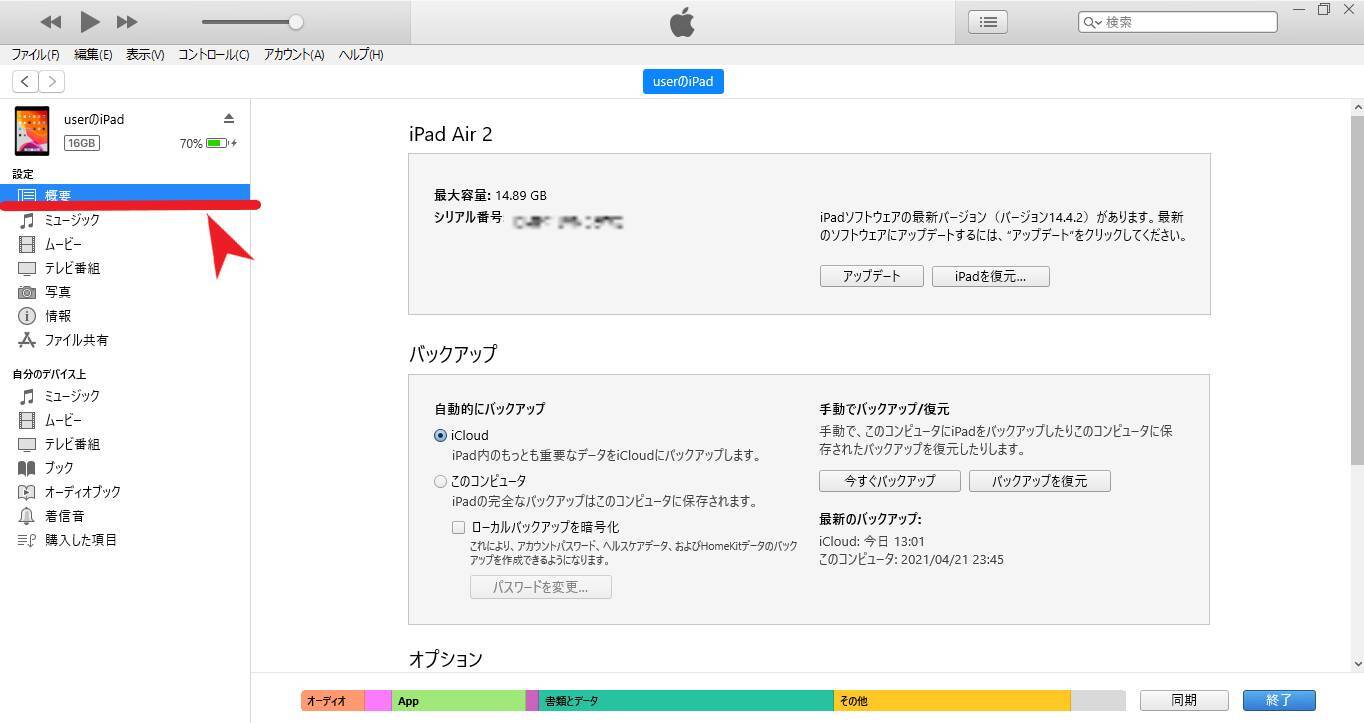The width and height of the screenshot is (1364, 723).
Task: Click the 終了 done button
Action: 1279,700
